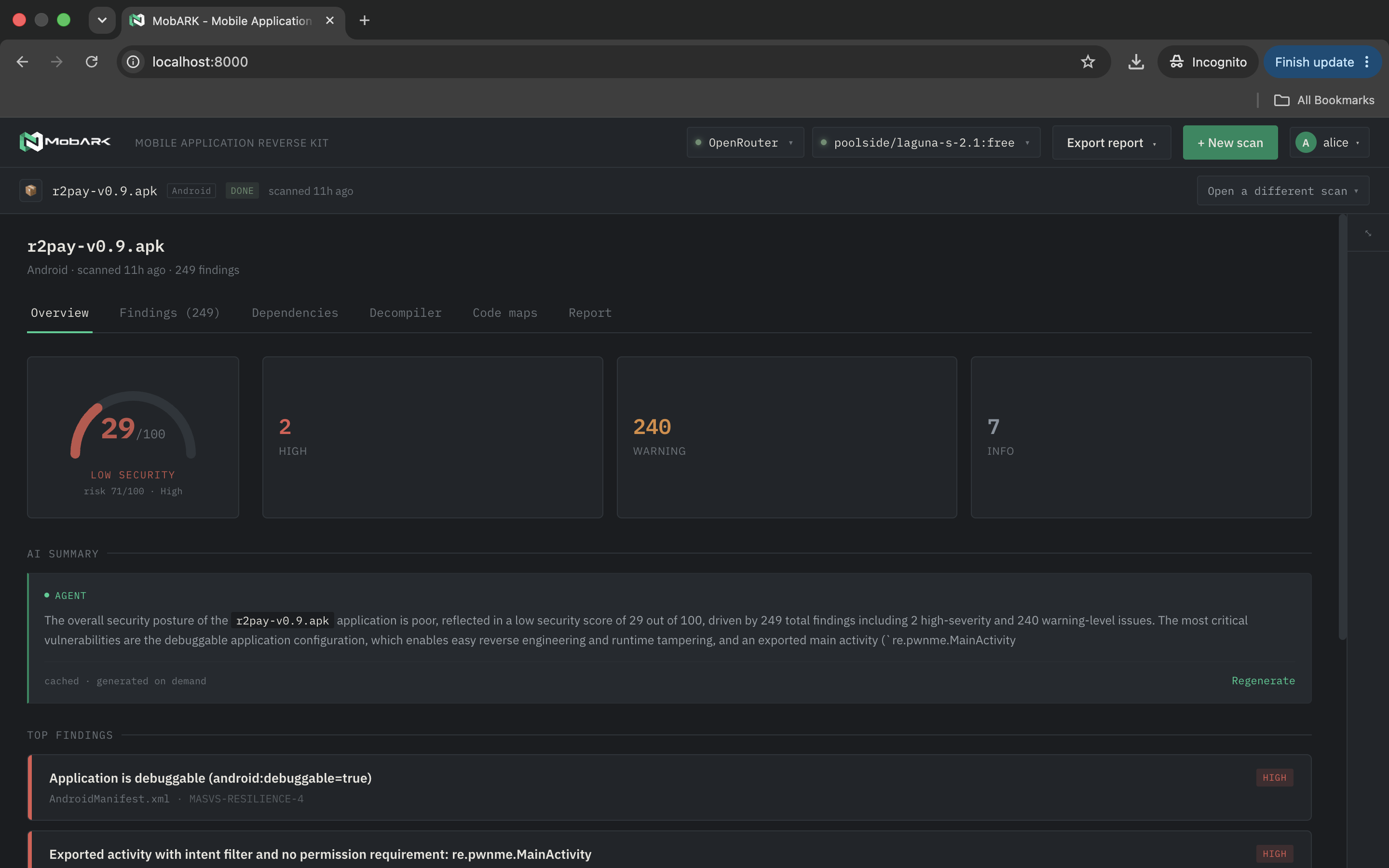Open the poolside/laguna model dropdown
Image resolution: width=1389 pixels, height=868 pixels.
click(926, 142)
